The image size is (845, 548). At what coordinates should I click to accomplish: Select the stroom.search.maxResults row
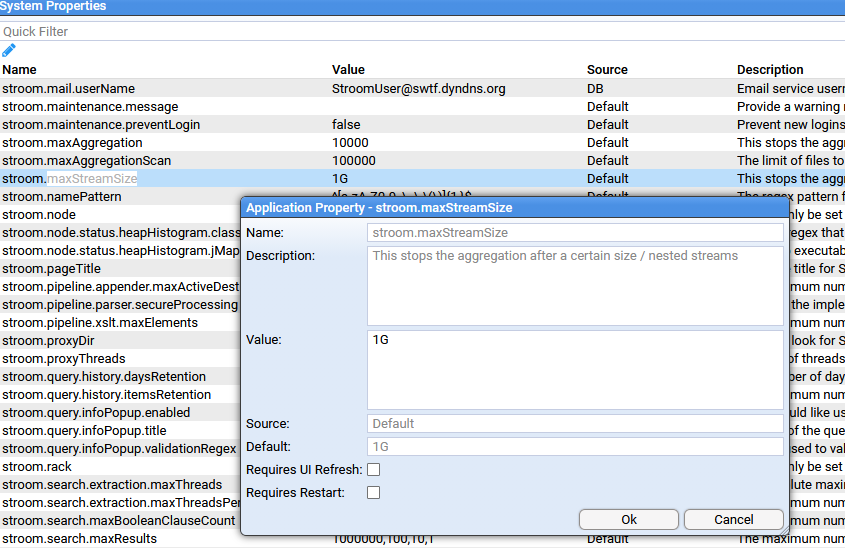(x=79, y=539)
